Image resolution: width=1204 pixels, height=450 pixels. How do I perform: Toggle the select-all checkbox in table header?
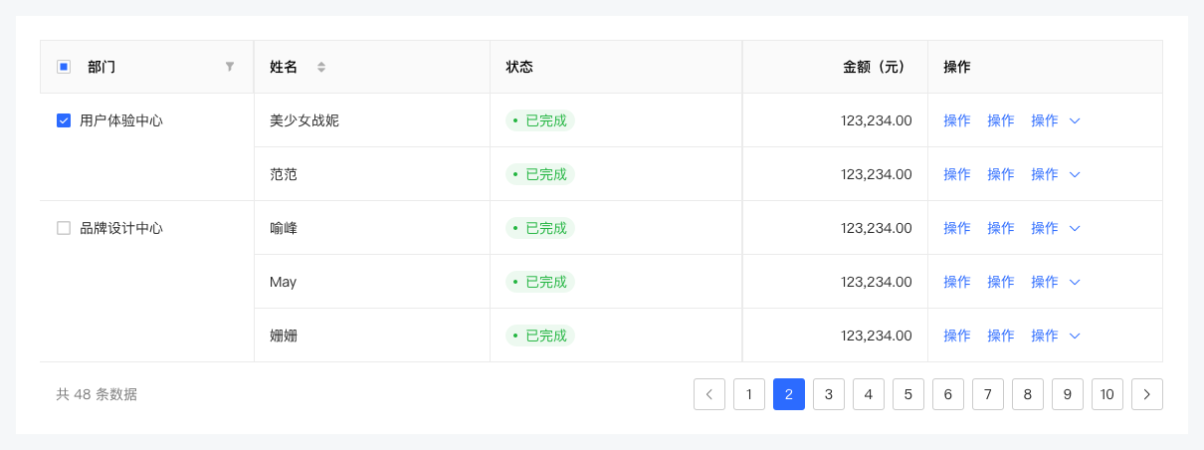64,67
